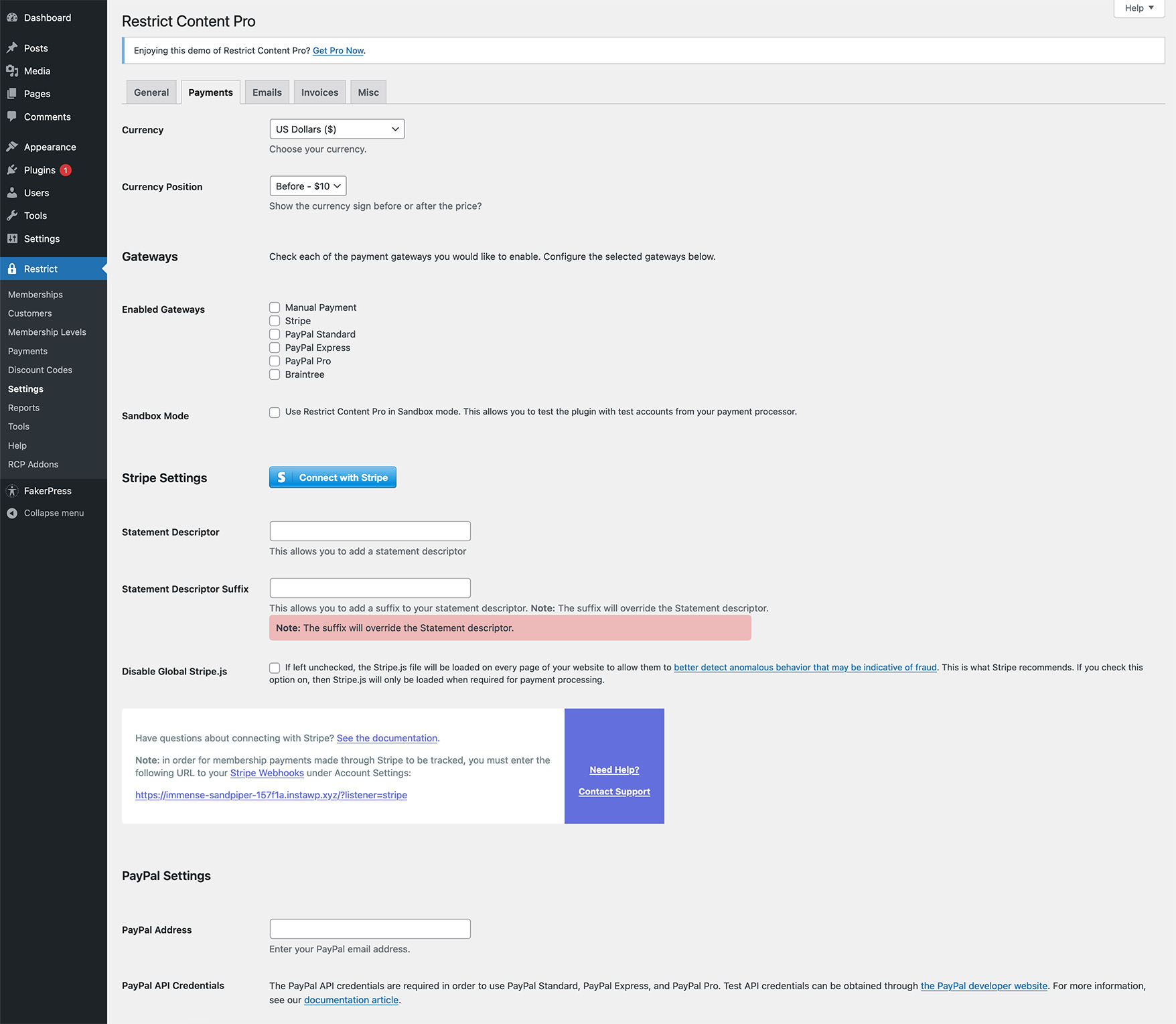The image size is (1176, 1024).
Task: Click the Settings sliders icon
Action: [12, 238]
